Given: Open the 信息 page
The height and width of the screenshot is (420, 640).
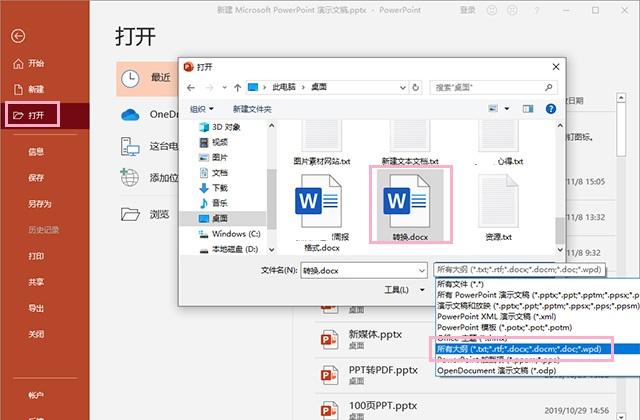Looking at the screenshot, I should click(x=36, y=152).
